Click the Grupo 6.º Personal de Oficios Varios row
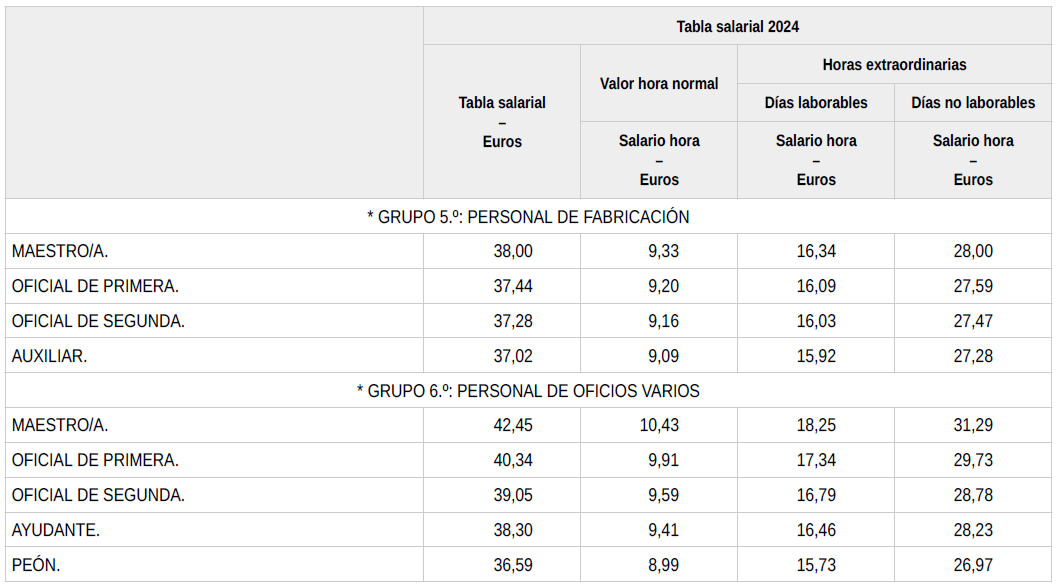 pyautogui.click(x=528, y=391)
